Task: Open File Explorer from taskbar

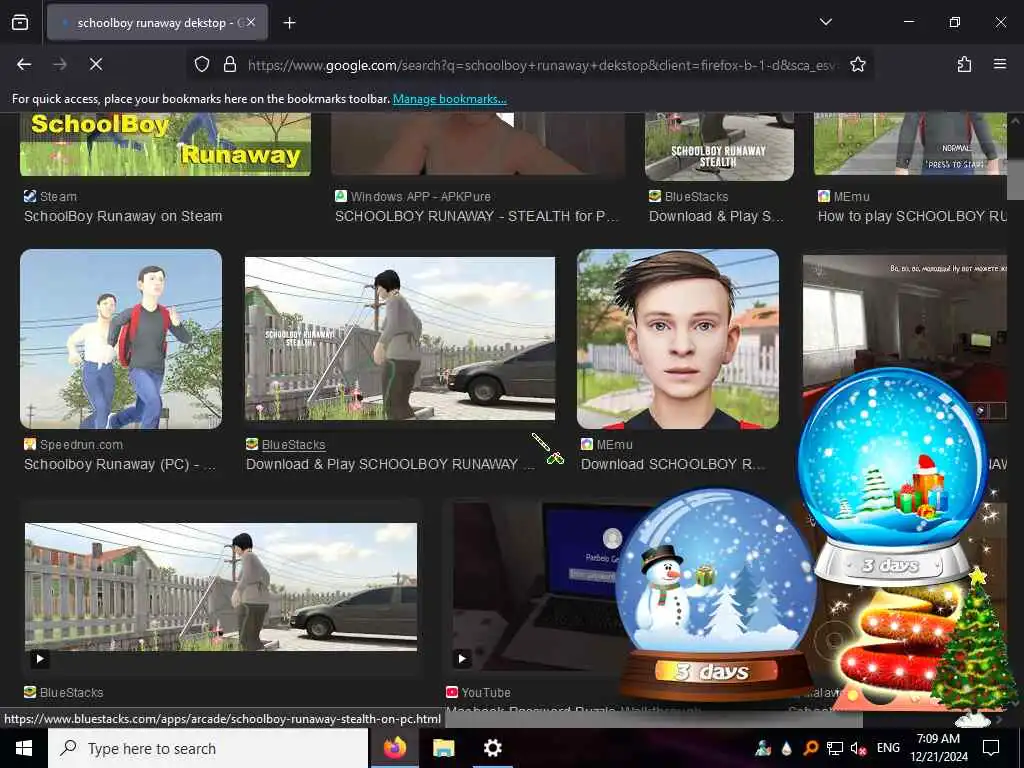Action: (443, 748)
